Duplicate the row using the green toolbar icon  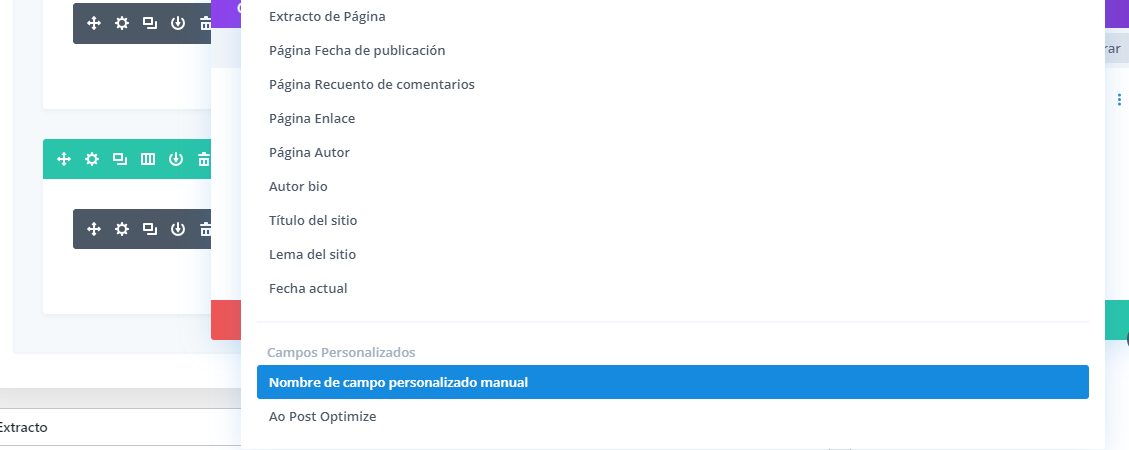pyautogui.click(x=120, y=159)
